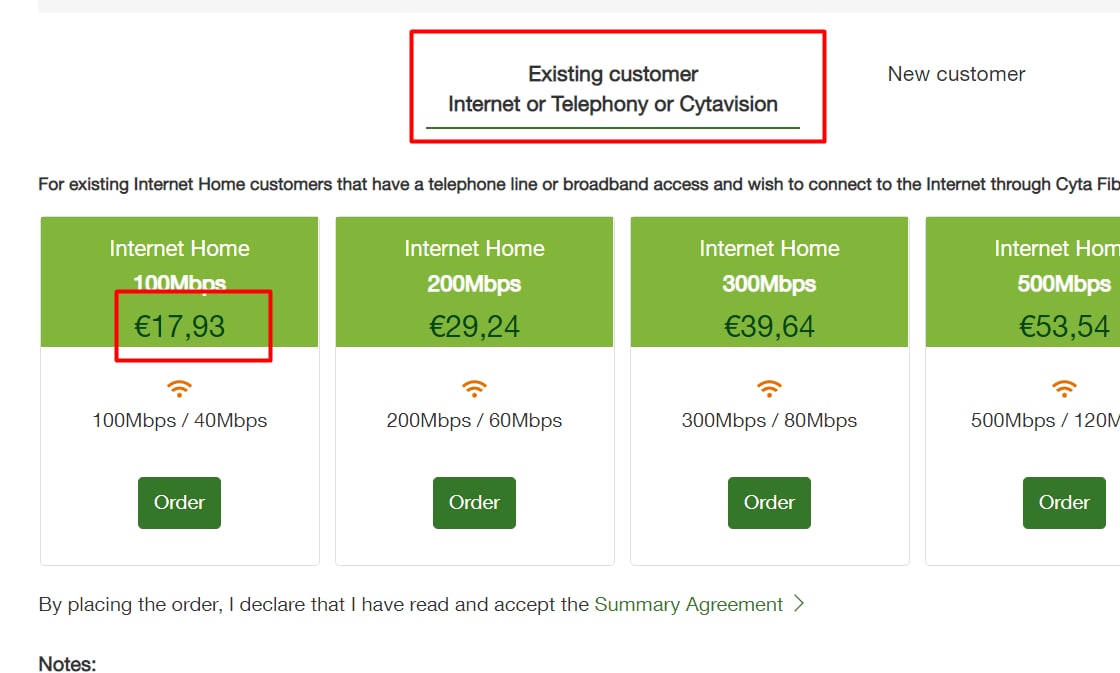Click the €39,64 price
1120x673 pixels.
tap(769, 326)
